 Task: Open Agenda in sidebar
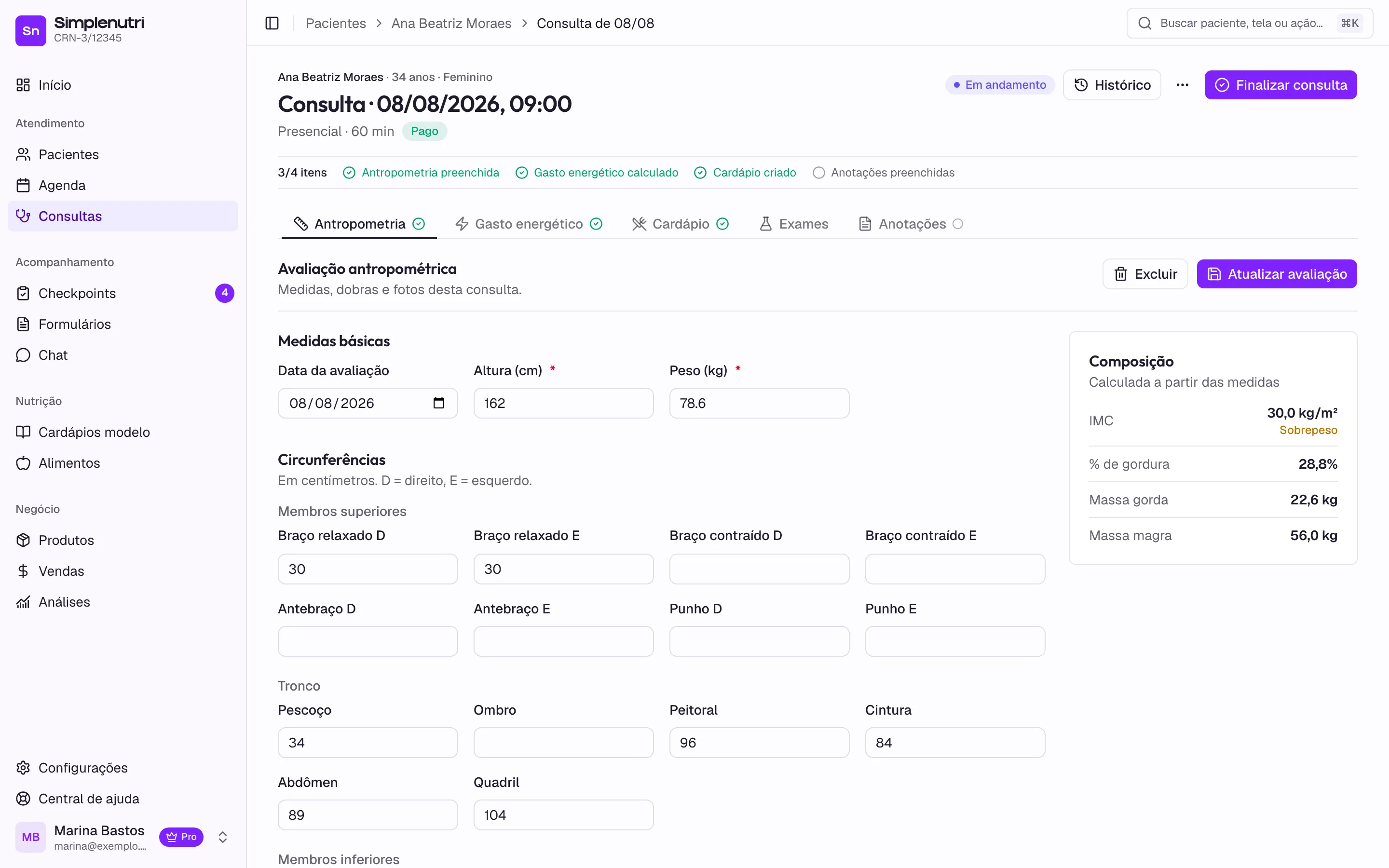click(123, 186)
